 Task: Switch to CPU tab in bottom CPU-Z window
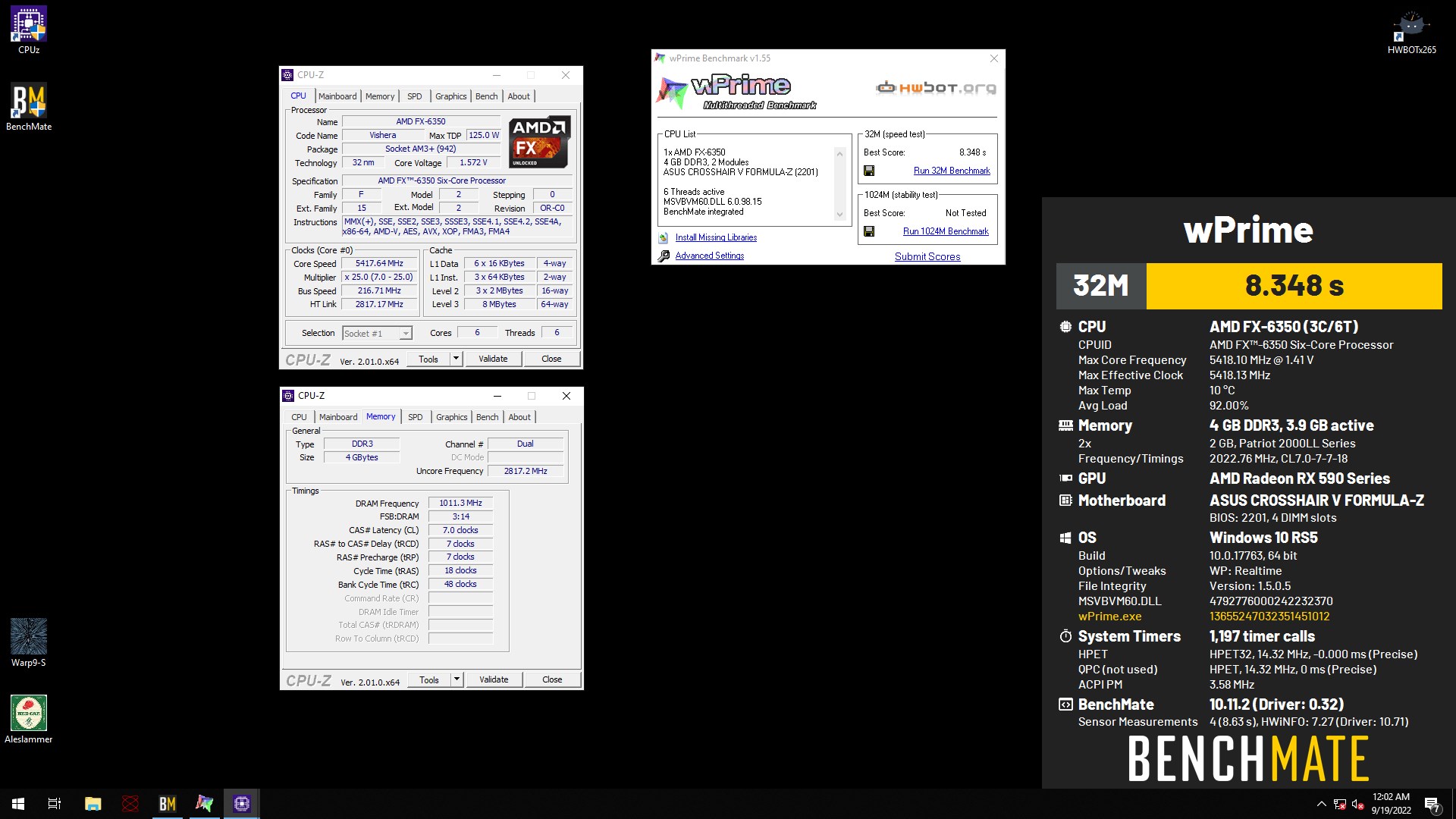(300, 417)
